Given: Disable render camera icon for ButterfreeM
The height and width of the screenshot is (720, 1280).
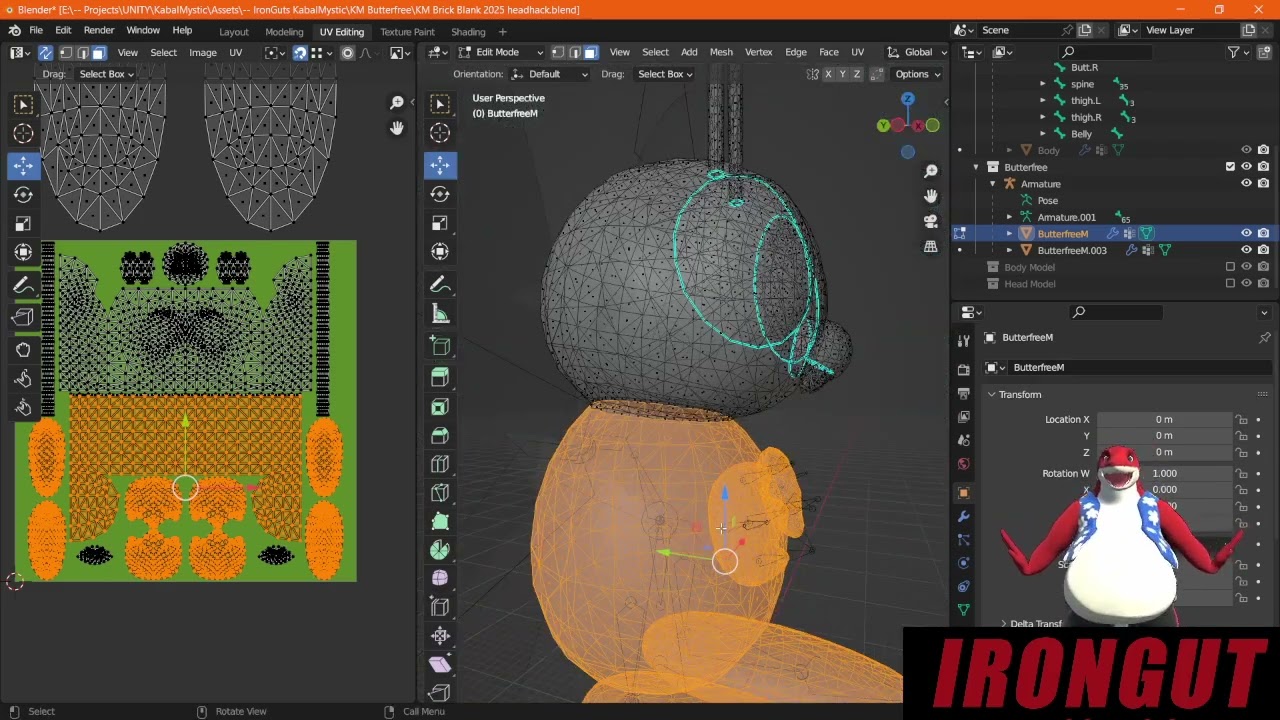Looking at the screenshot, I should click(x=1263, y=233).
